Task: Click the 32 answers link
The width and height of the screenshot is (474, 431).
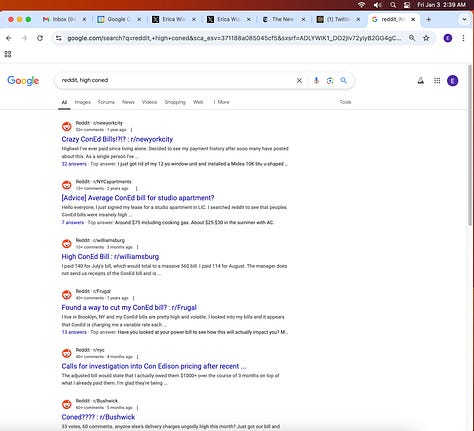Action: [74, 164]
